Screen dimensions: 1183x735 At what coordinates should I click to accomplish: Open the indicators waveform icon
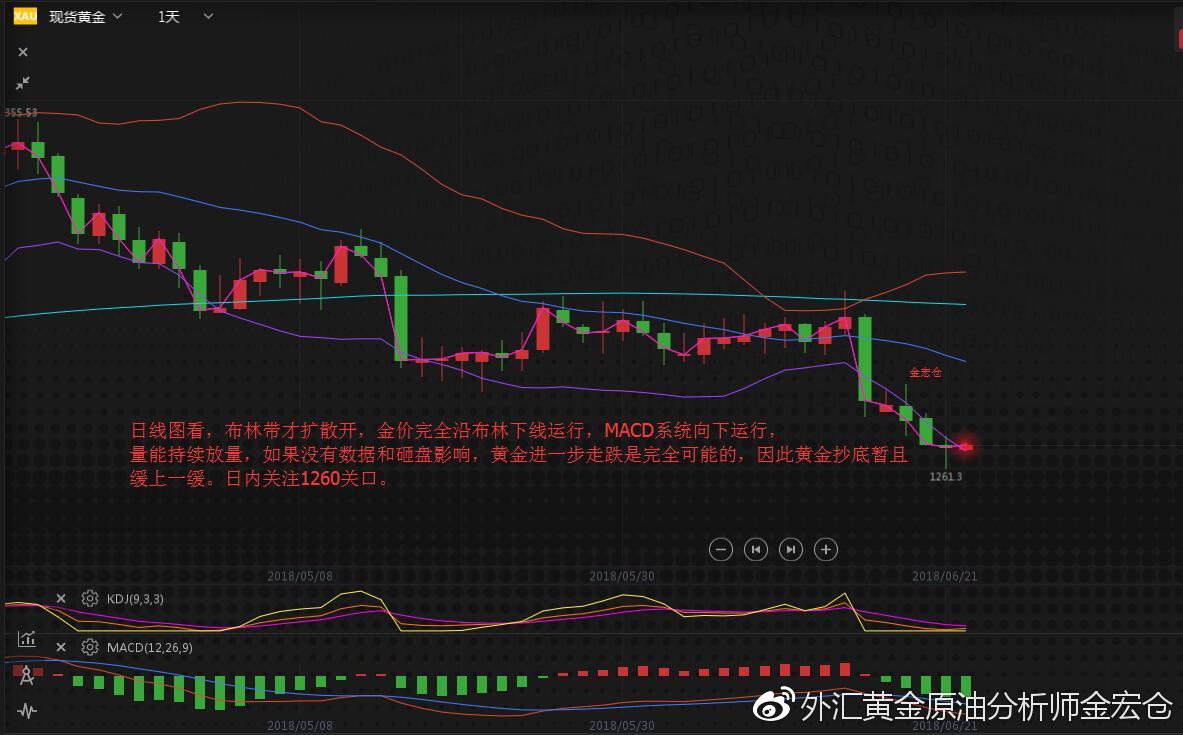click(x=26, y=710)
